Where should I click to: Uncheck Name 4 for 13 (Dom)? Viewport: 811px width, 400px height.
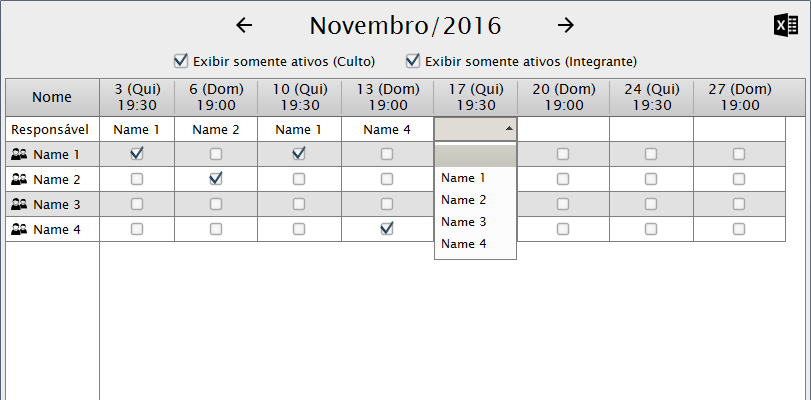coord(387,229)
